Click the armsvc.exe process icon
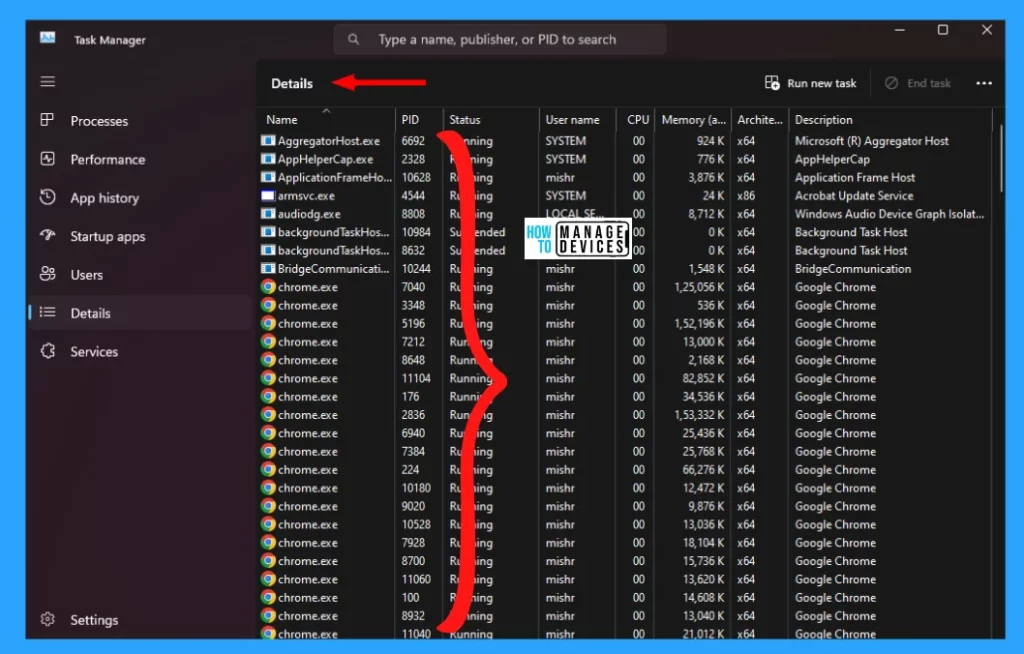Screen dimensions: 1024x654 coord(268,195)
